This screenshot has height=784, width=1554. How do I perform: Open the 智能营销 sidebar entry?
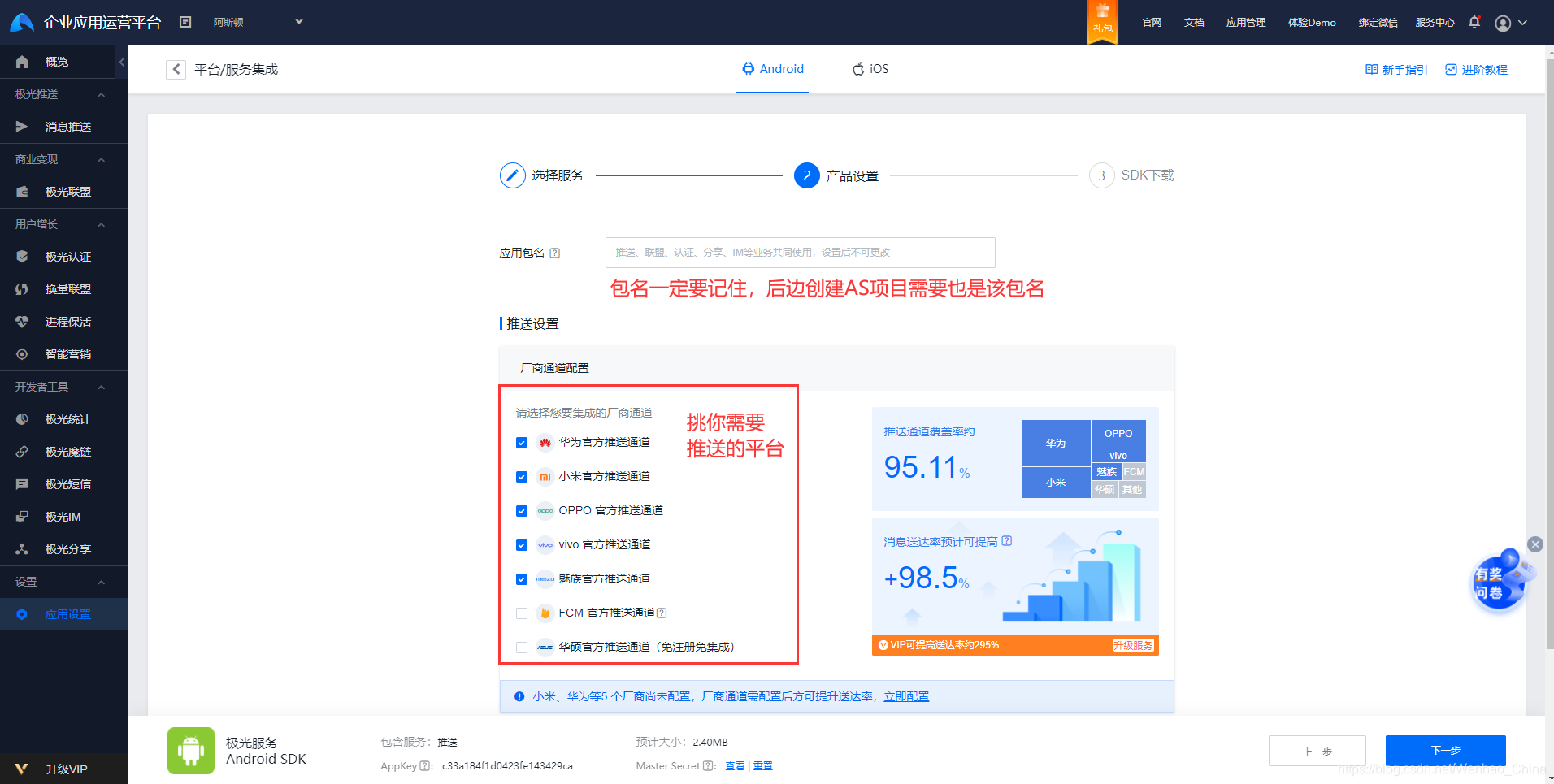click(x=64, y=354)
